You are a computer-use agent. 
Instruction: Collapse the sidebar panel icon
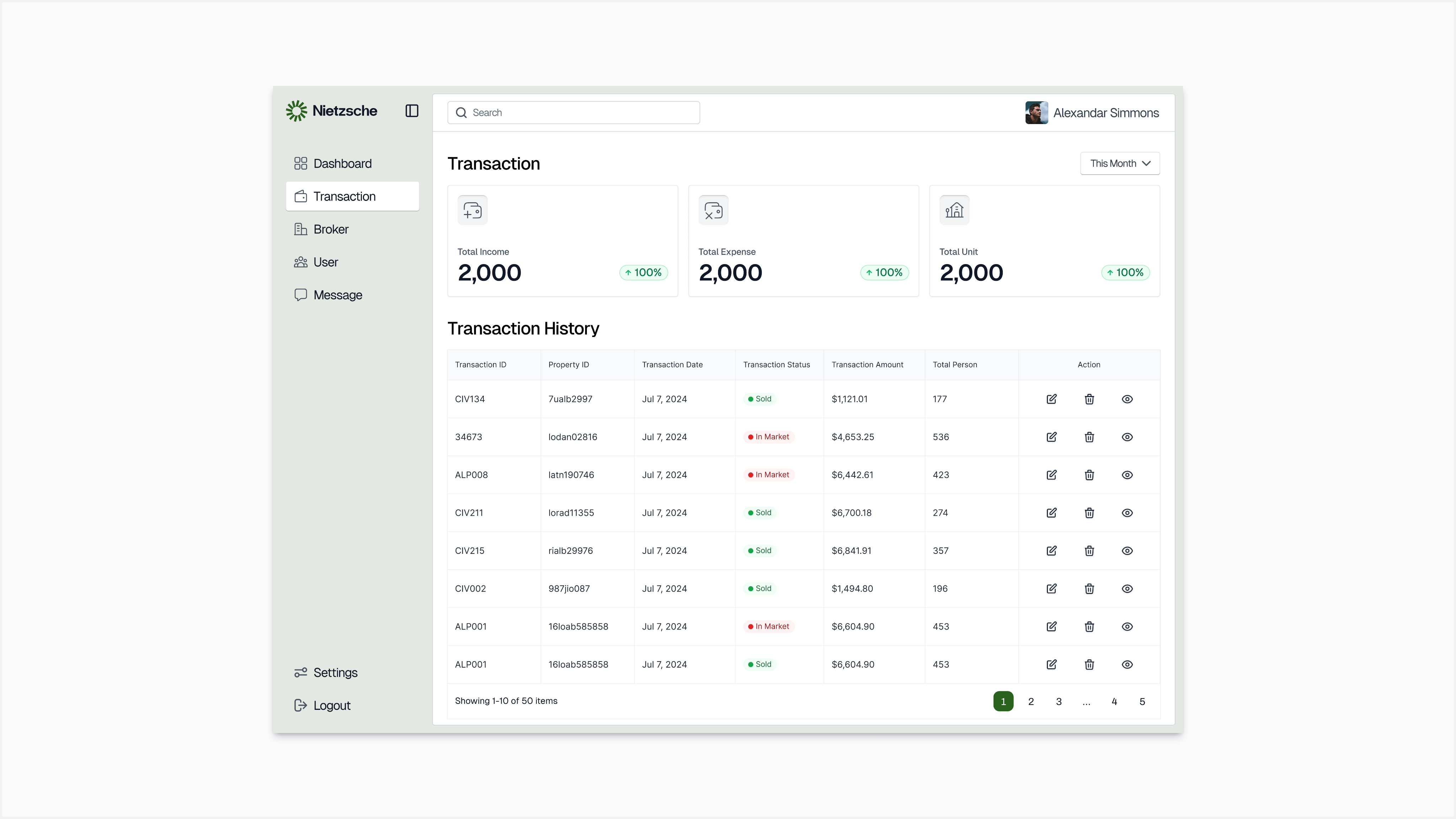(412, 111)
